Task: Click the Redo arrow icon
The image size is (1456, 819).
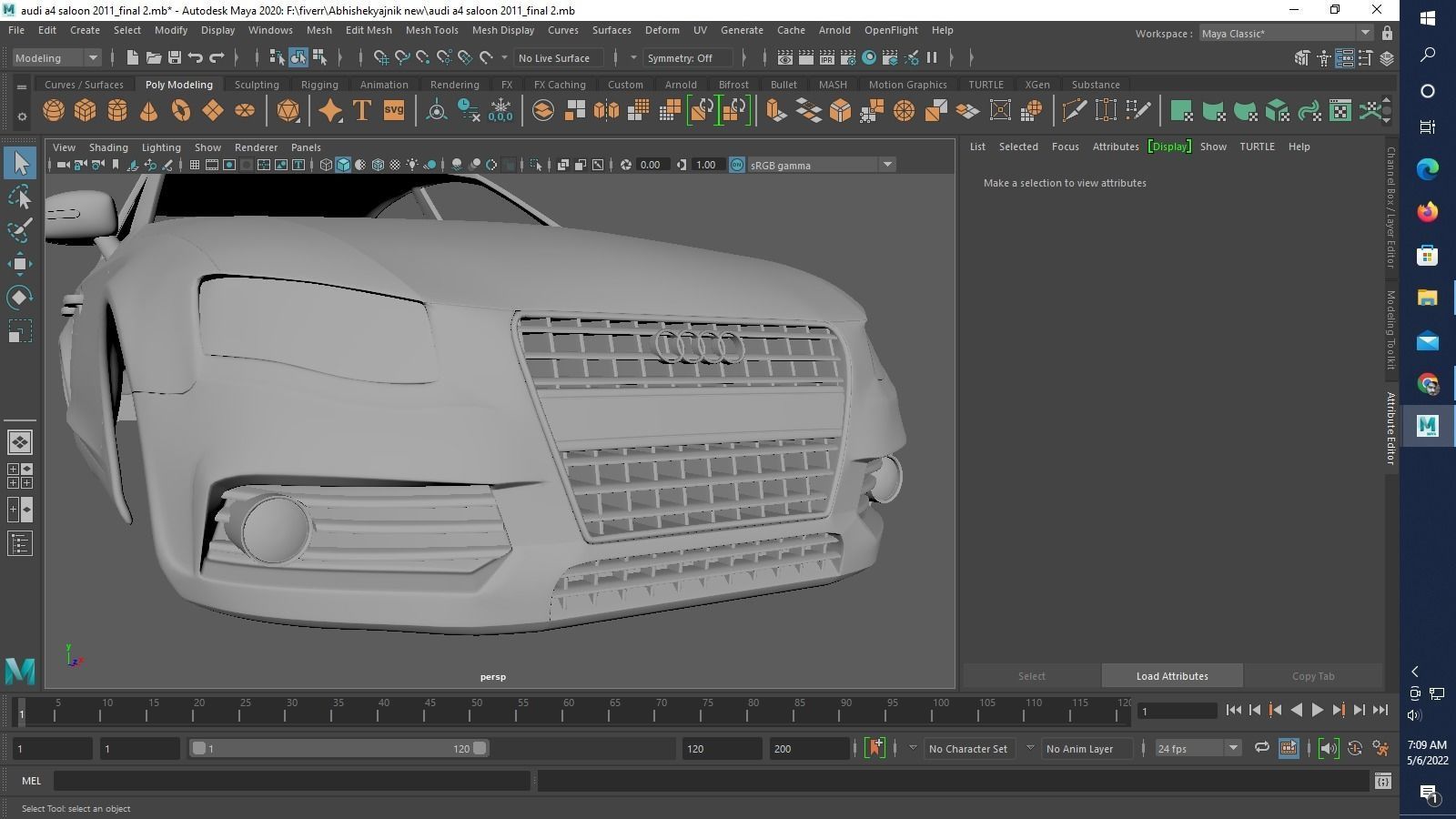Action: pyautogui.click(x=217, y=58)
